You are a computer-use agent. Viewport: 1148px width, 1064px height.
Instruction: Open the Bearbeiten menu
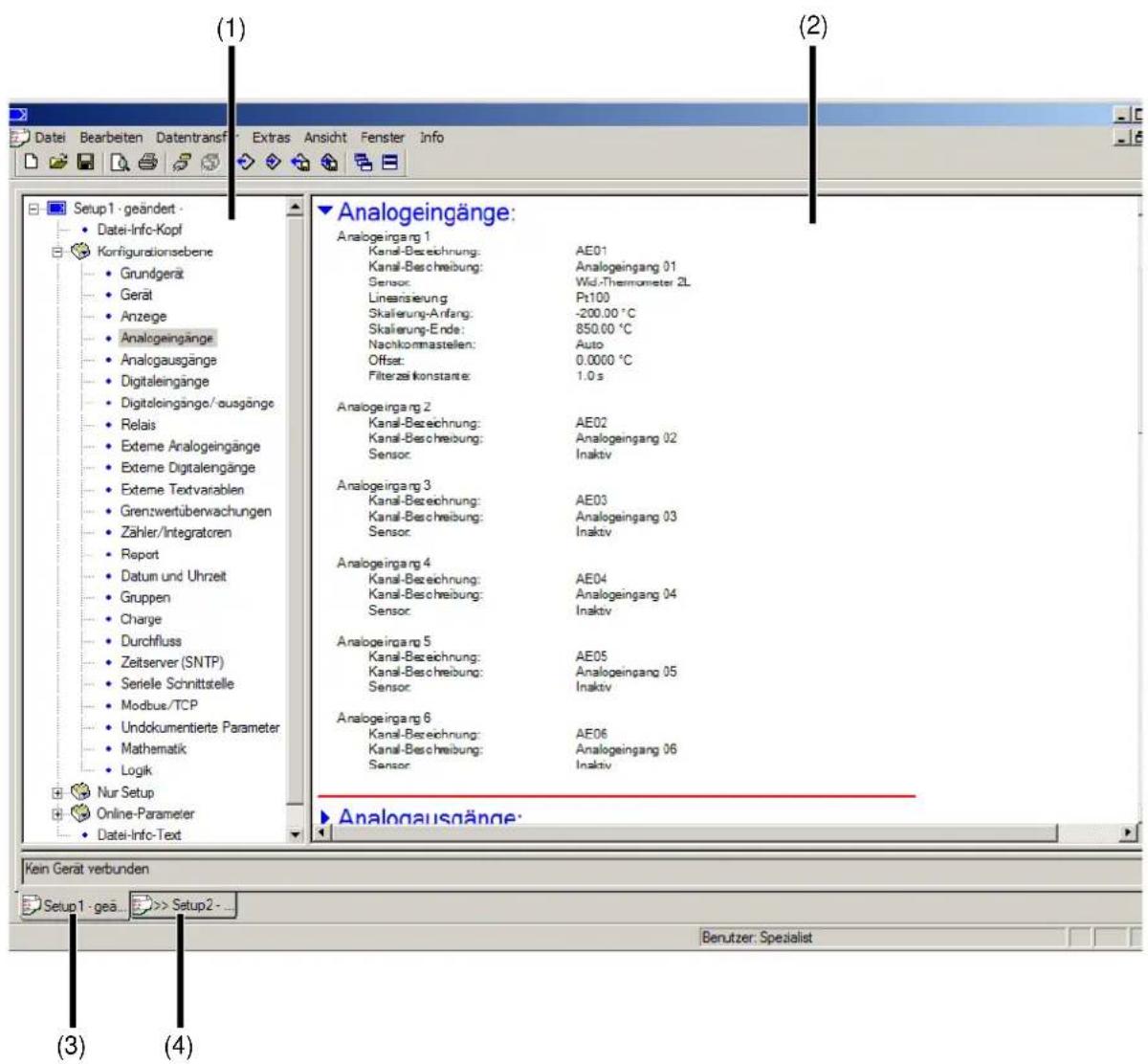click(111, 138)
